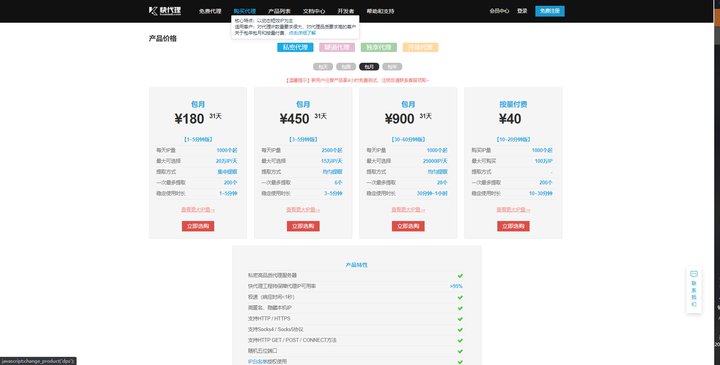720x365 pixels.
Task: Choose the 包天 billing period pill
Action: click(x=323, y=67)
